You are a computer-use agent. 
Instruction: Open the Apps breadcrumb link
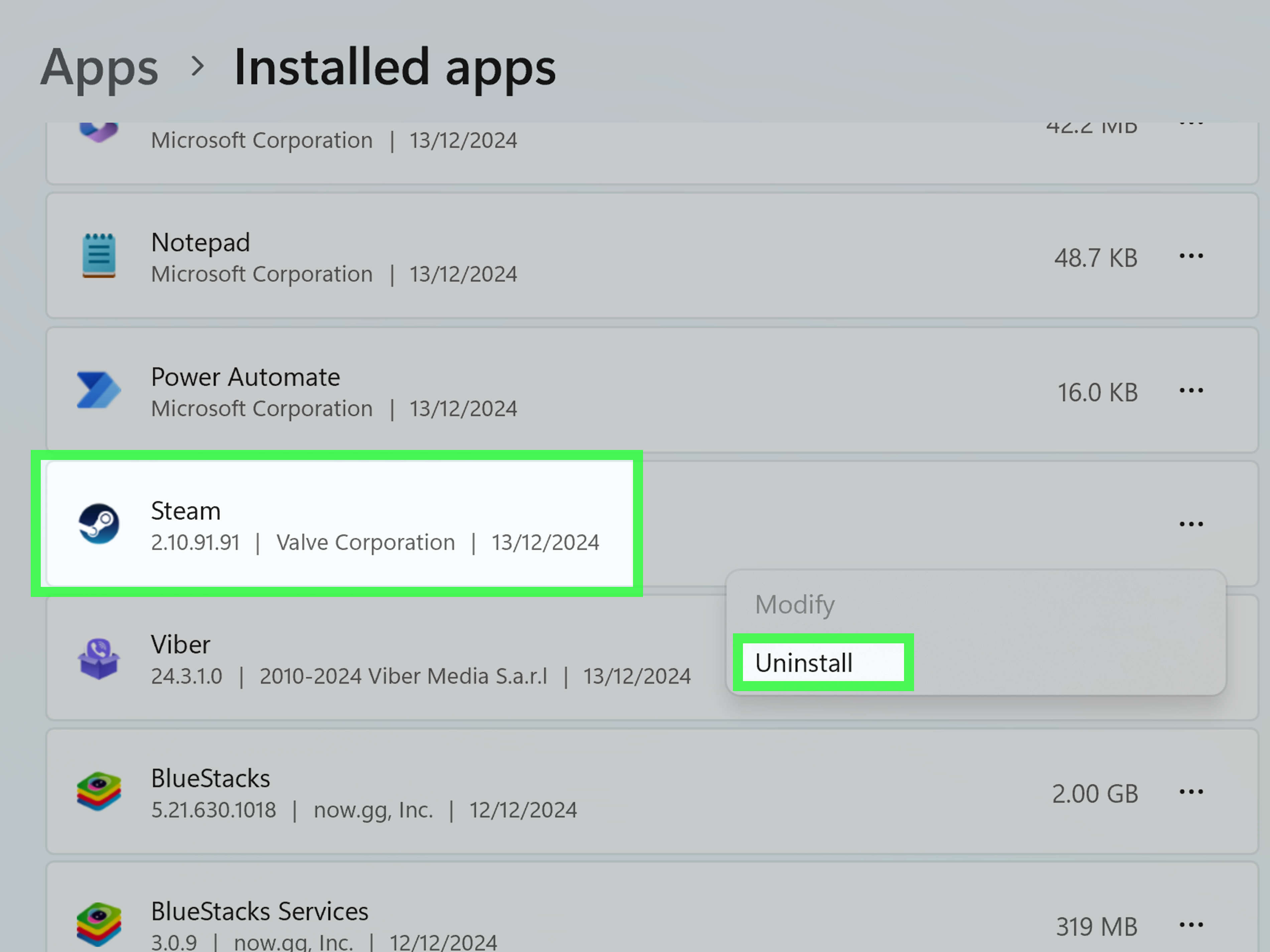(x=101, y=67)
